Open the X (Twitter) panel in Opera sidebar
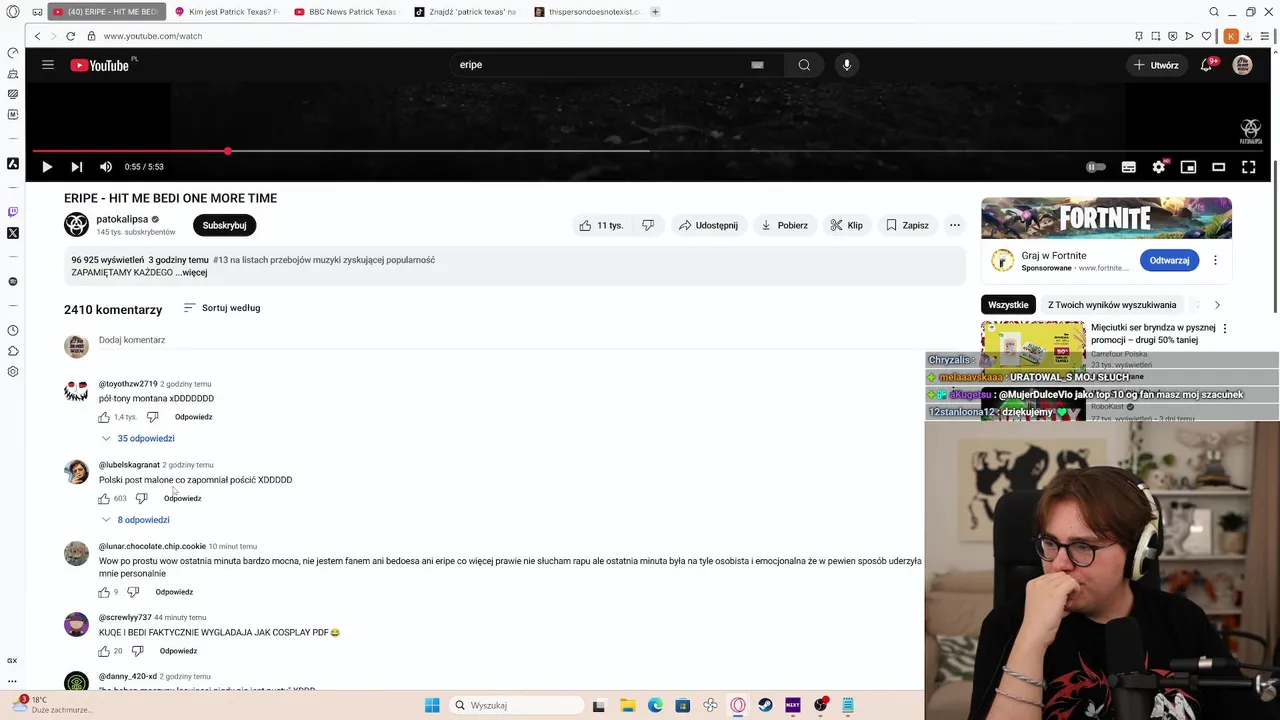1280x720 pixels. (12, 233)
